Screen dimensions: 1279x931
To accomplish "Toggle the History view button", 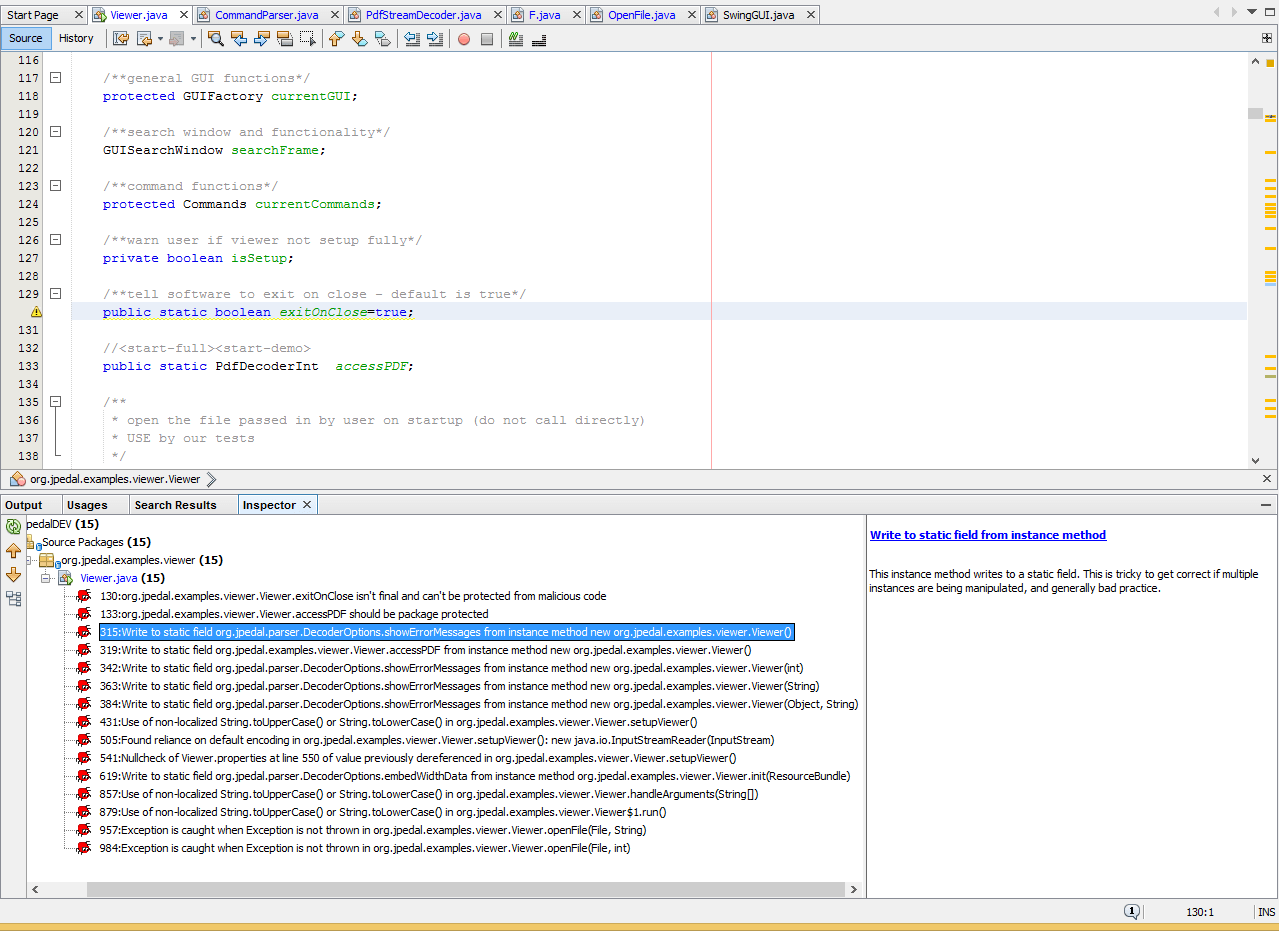I will (76, 38).
